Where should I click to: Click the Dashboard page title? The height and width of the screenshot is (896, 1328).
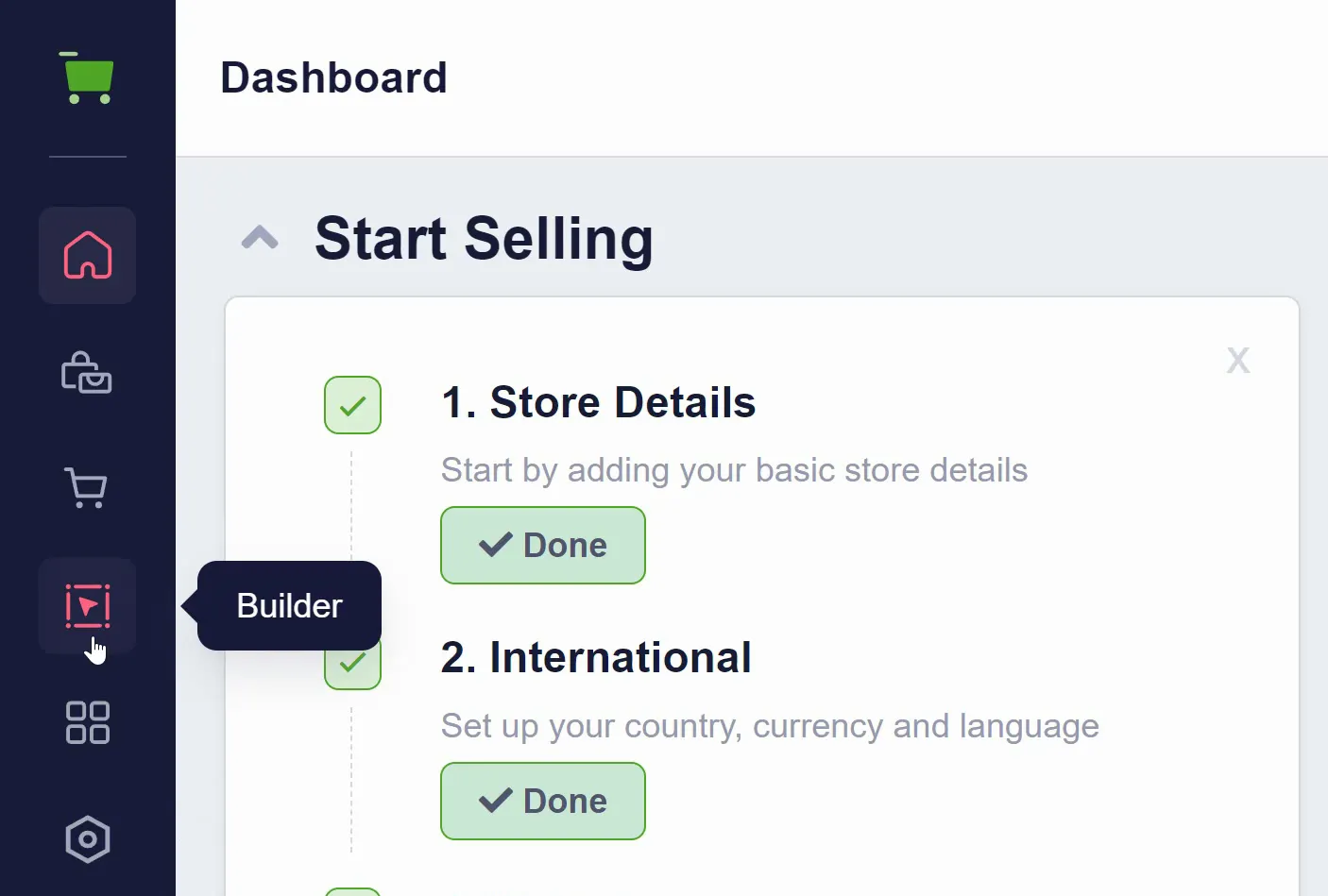pos(333,77)
